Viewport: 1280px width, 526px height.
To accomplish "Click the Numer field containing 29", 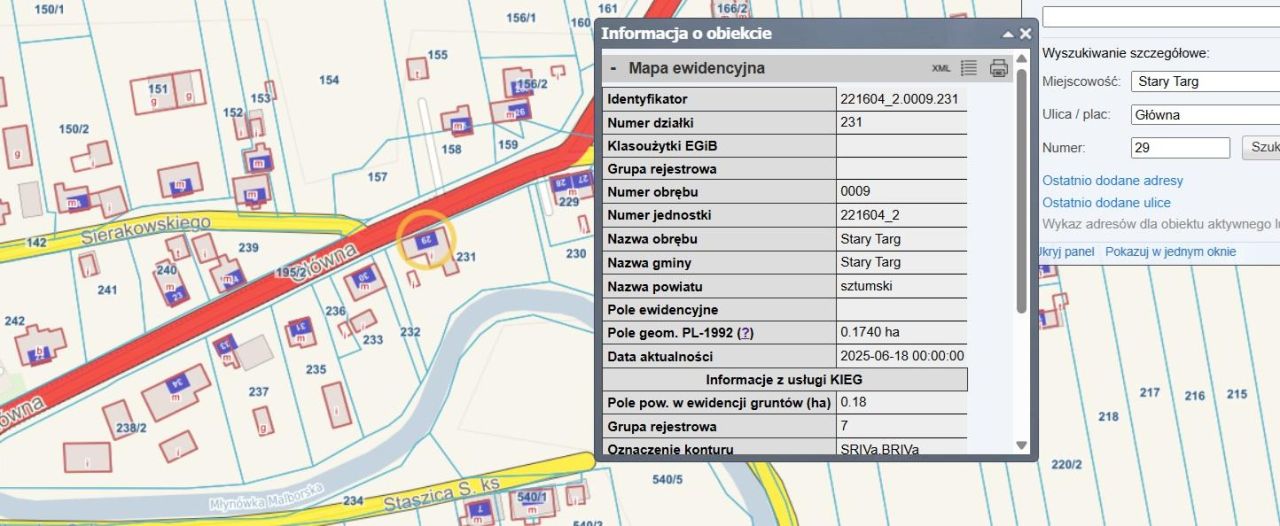I will (1180, 148).
